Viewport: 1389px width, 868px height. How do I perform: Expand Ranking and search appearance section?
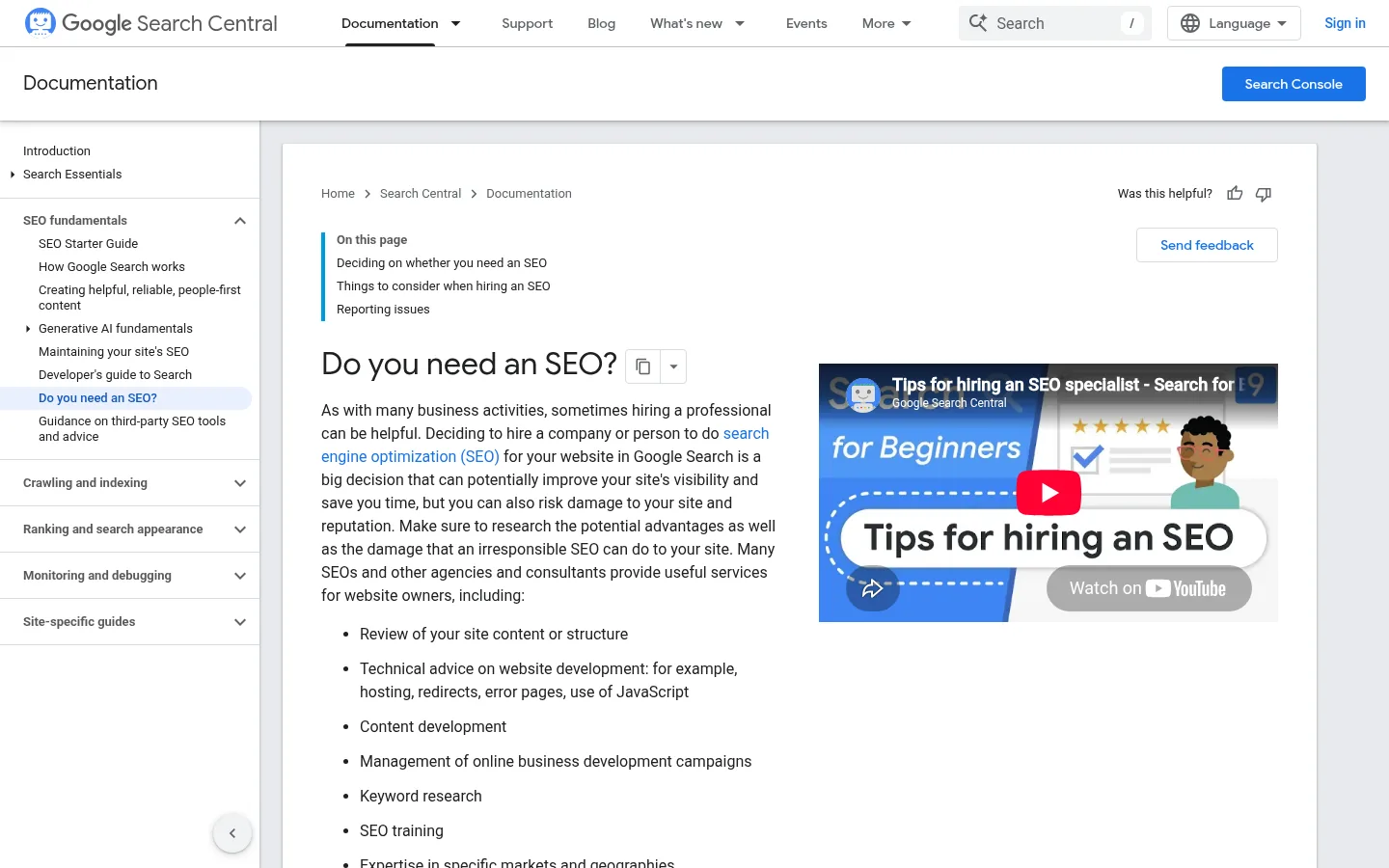tap(240, 529)
